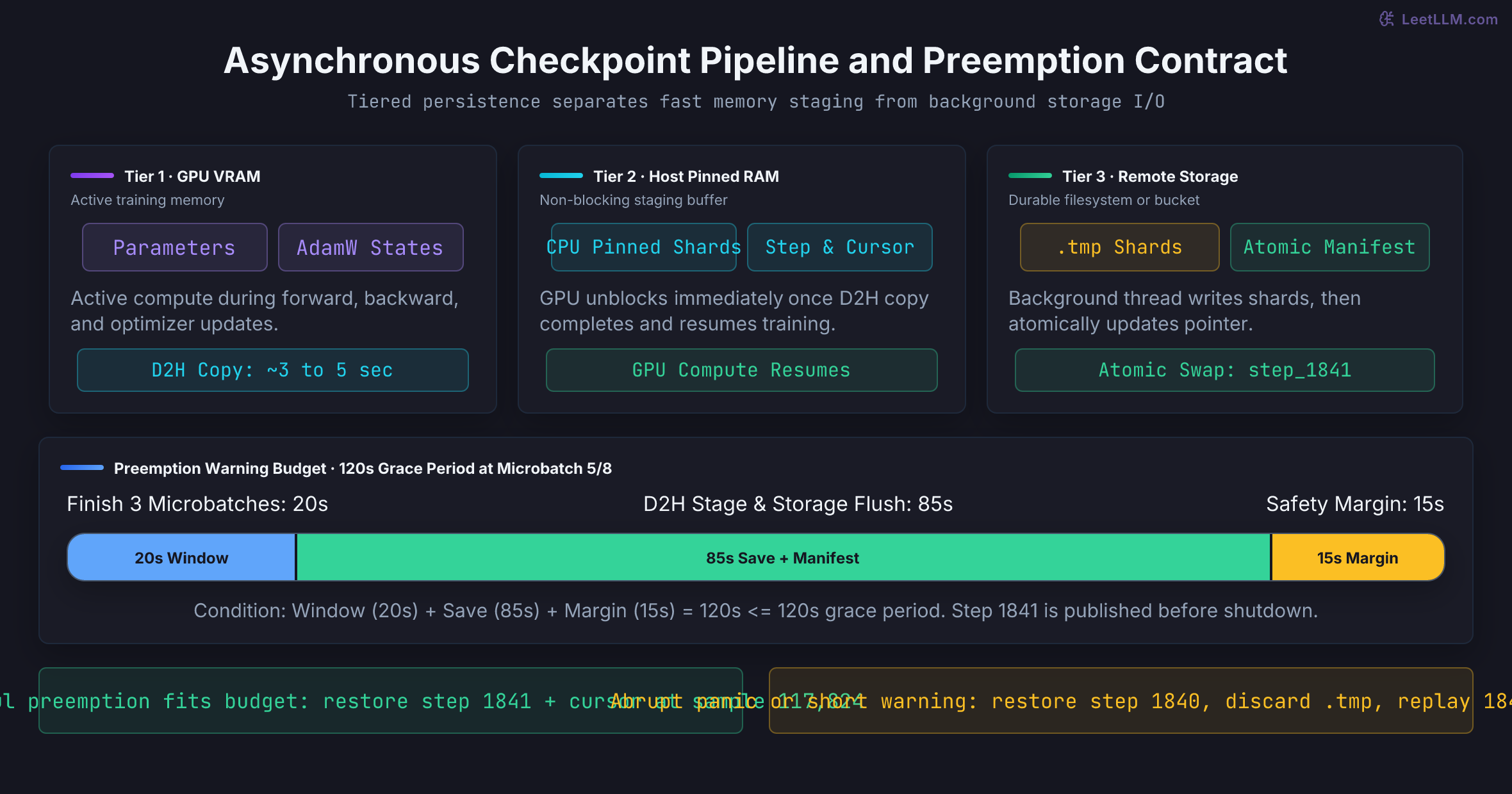Click the 'Durable filesystem or bucket' subtitle
The width and height of the screenshot is (1512, 794).
pyautogui.click(x=1104, y=200)
